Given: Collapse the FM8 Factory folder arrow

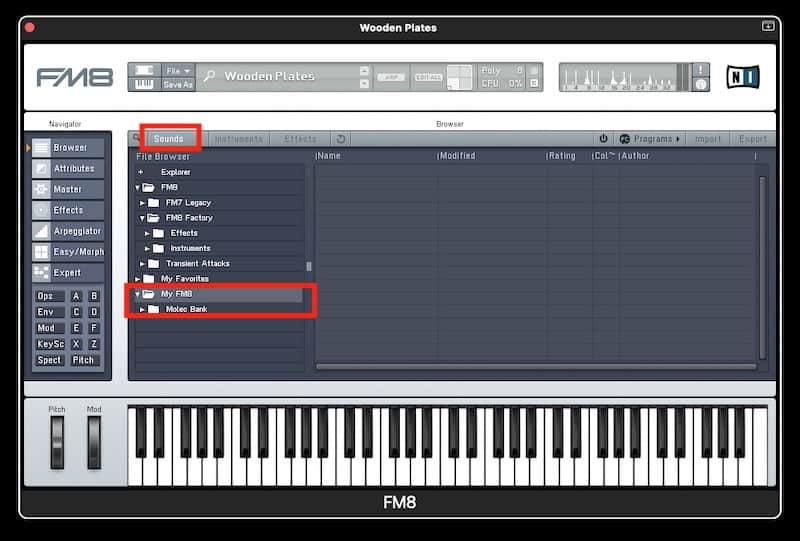Looking at the screenshot, I should click(x=142, y=218).
